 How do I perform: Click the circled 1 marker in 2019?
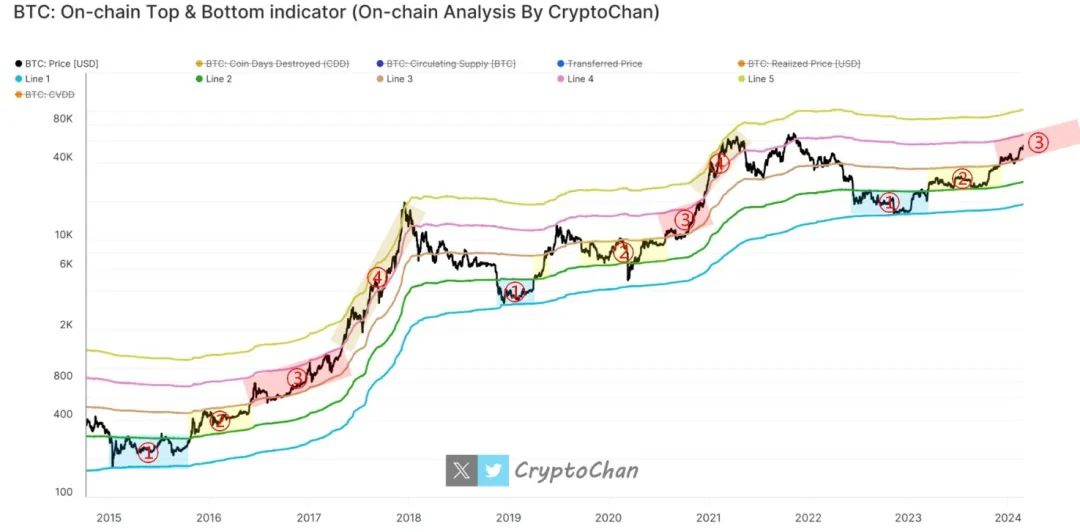(x=514, y=293)
